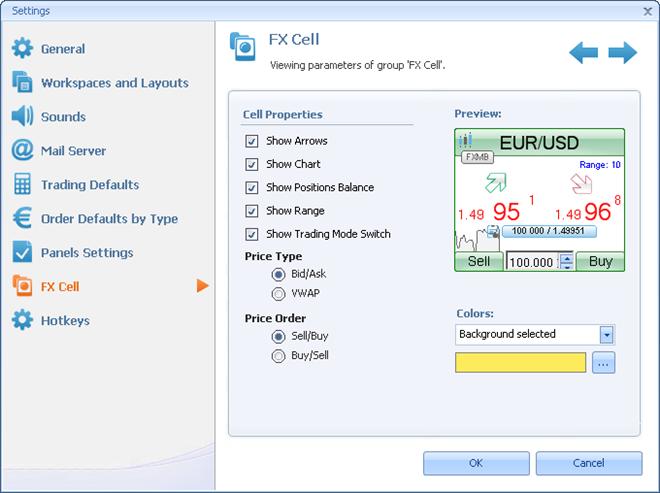Go to previous settings group arrow

(x=583, y=53)
